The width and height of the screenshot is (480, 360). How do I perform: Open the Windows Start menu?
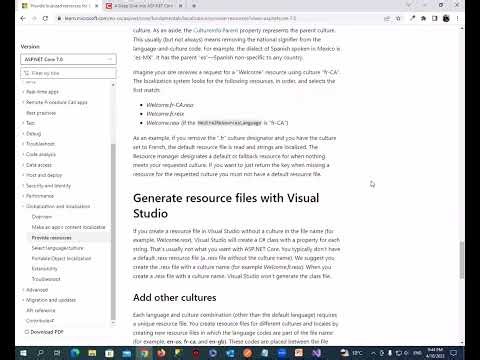click(x=23, y=353)
